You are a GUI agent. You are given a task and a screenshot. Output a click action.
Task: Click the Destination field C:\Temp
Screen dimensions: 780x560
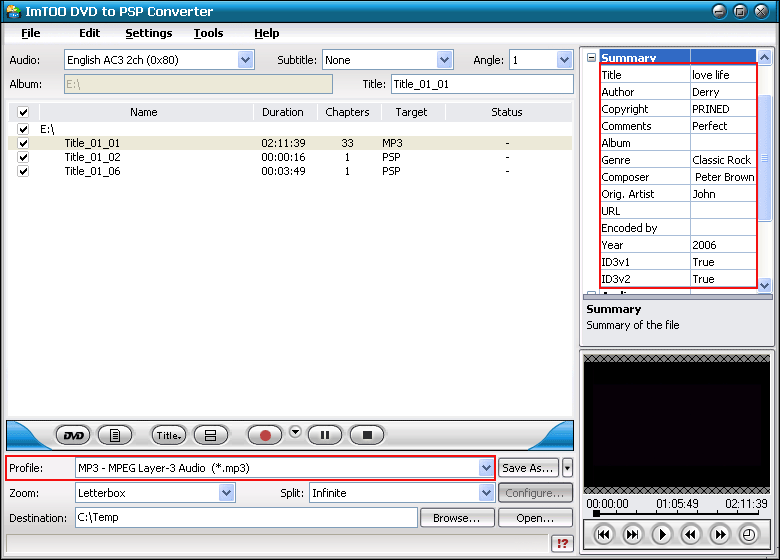point(246,517)
